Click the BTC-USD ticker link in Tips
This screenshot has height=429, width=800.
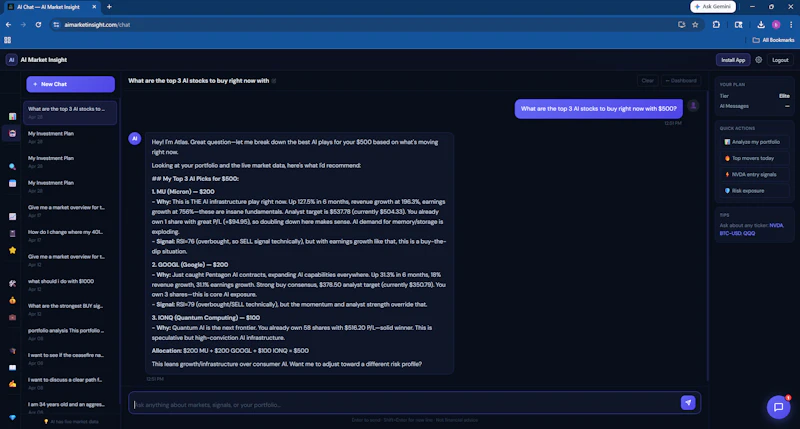pyautogui.click(x=731, y=233)
